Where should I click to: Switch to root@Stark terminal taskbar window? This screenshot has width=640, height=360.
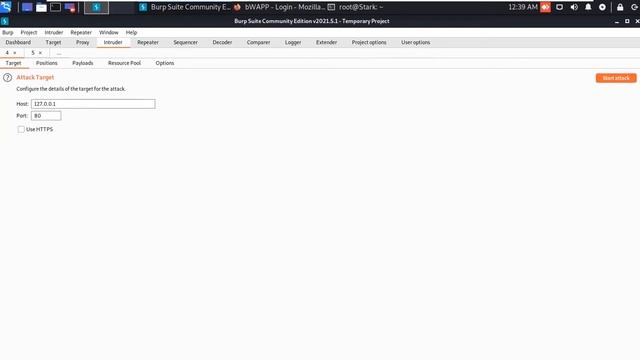coord(356,7)
